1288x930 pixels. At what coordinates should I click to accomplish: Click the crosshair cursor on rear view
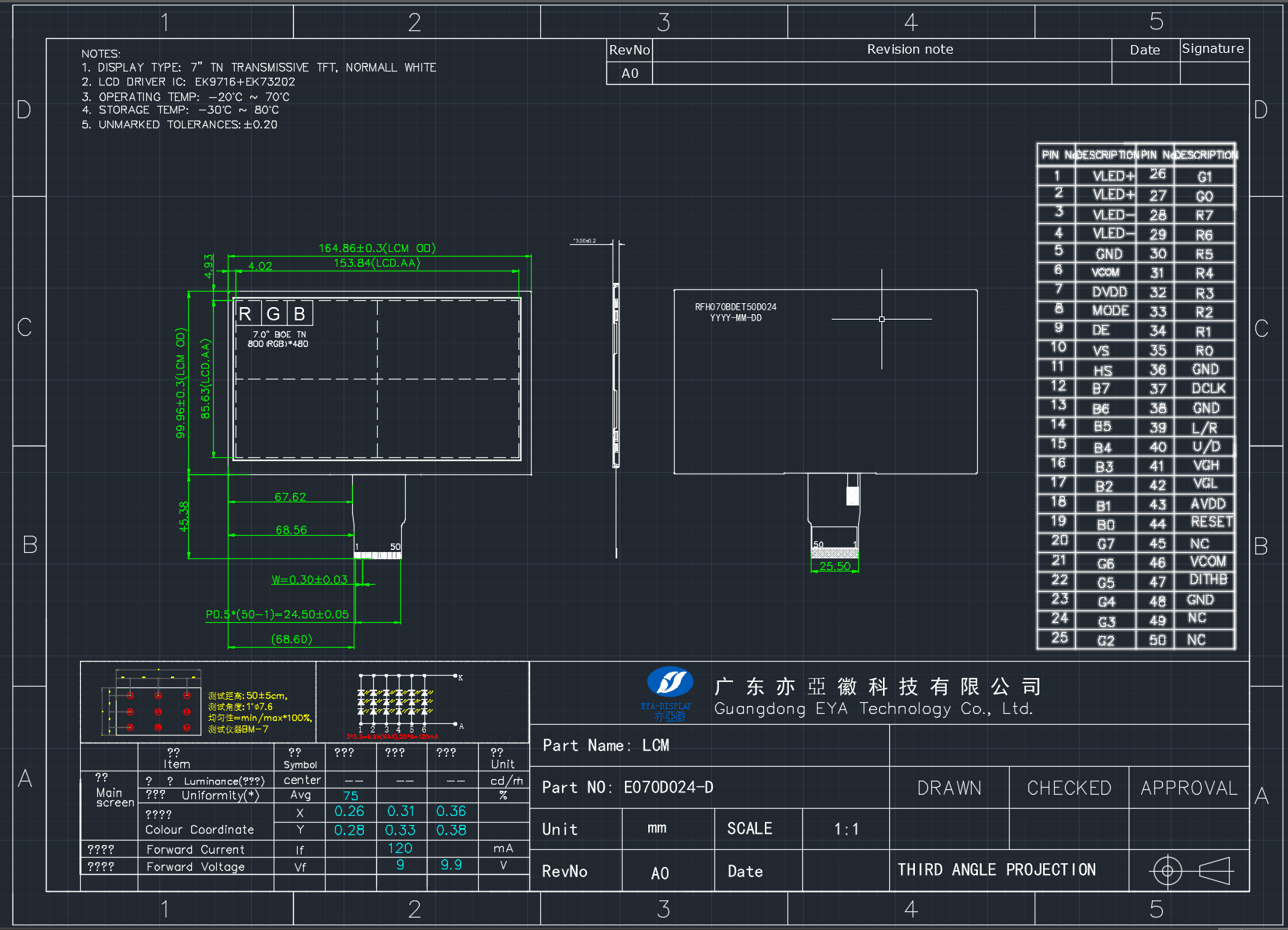pos(881,319)
